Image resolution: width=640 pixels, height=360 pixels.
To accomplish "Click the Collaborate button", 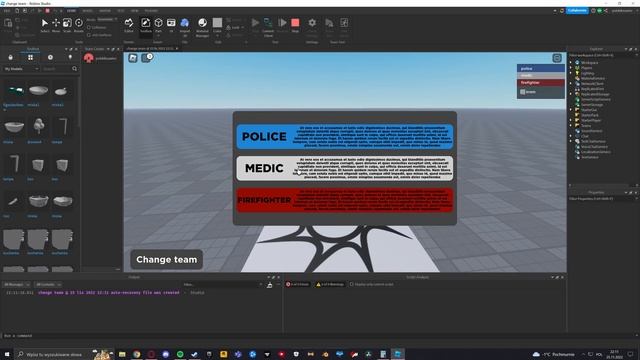I will pos(577,11).
